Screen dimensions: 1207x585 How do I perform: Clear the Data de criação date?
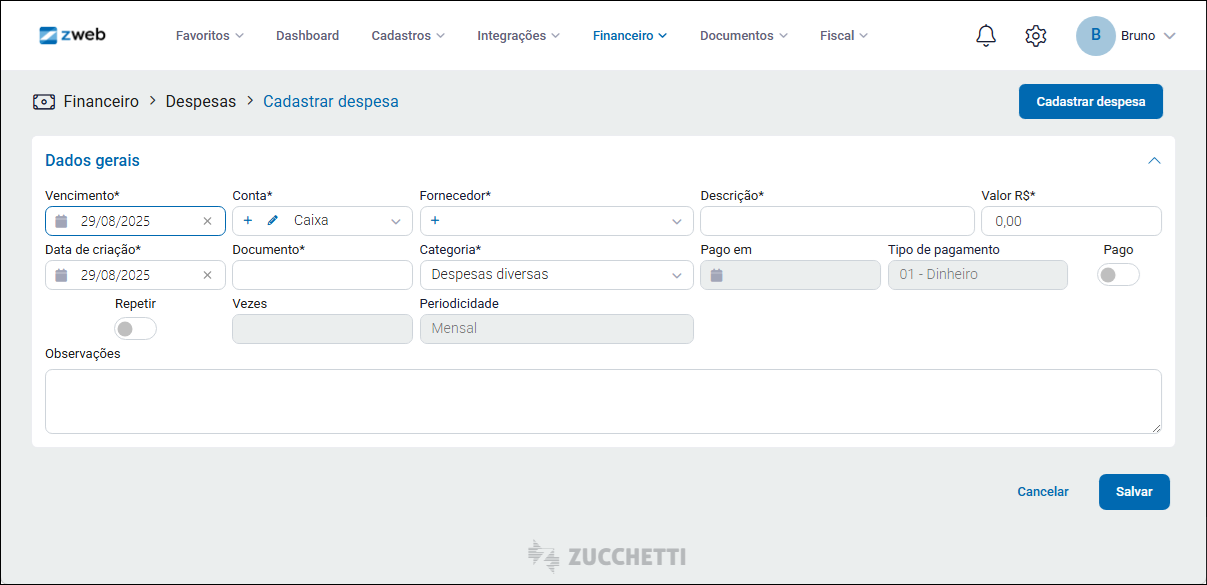(x=207, y=275)
